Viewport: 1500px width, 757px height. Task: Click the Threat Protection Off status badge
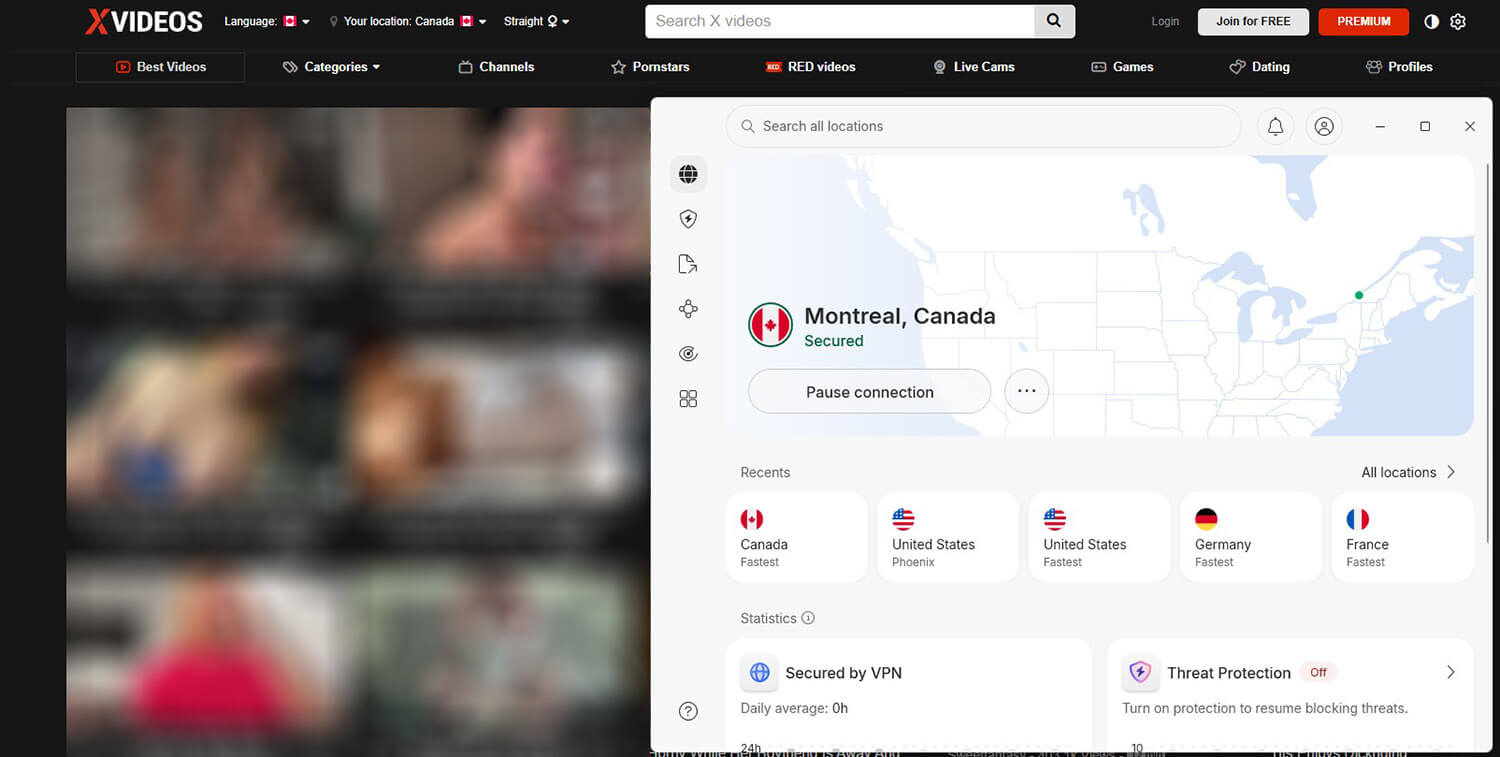pos(1318,672)
